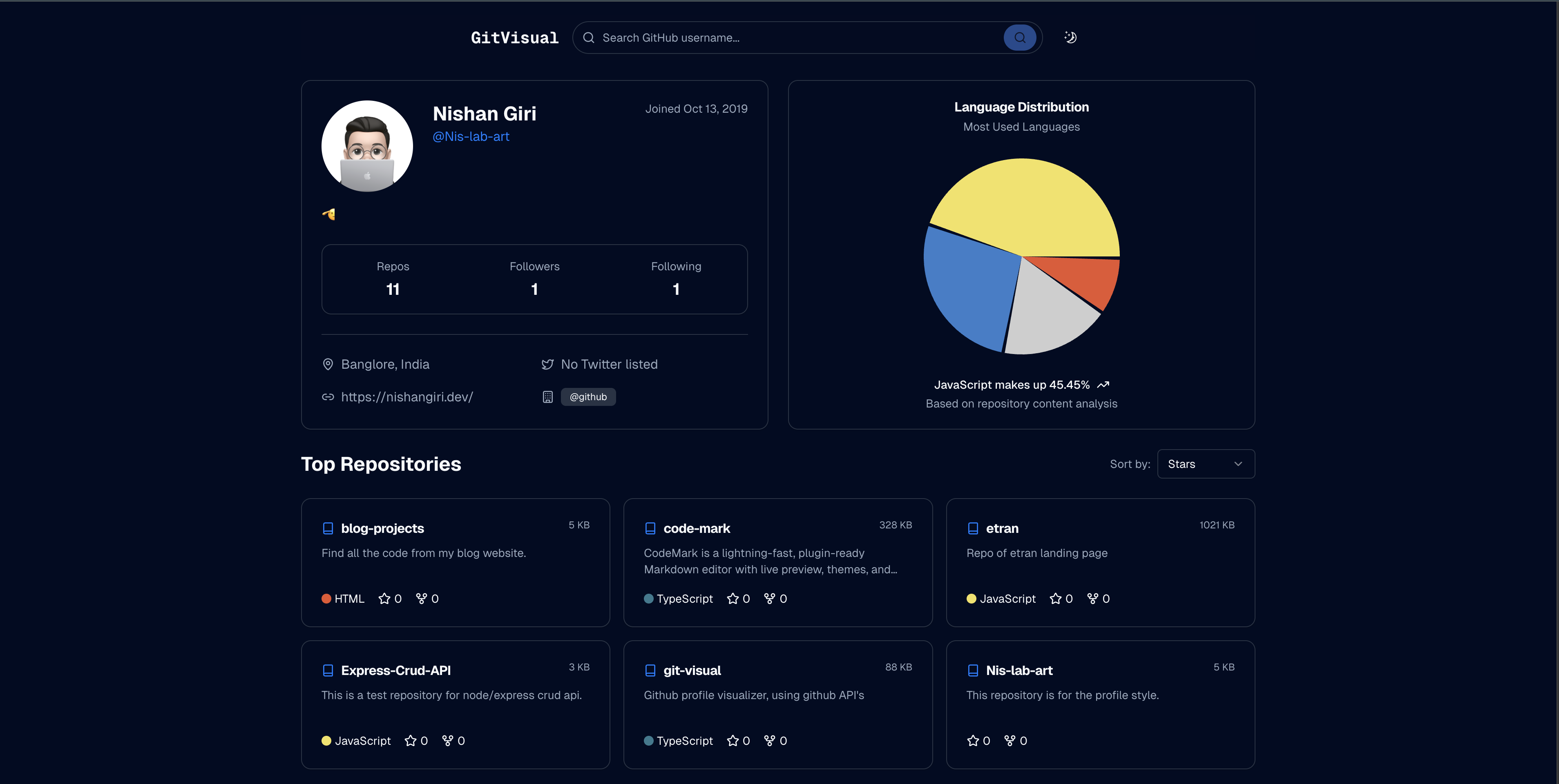Click the link icon next to the website URL
1559x784 pixels.
pos(328,397)
